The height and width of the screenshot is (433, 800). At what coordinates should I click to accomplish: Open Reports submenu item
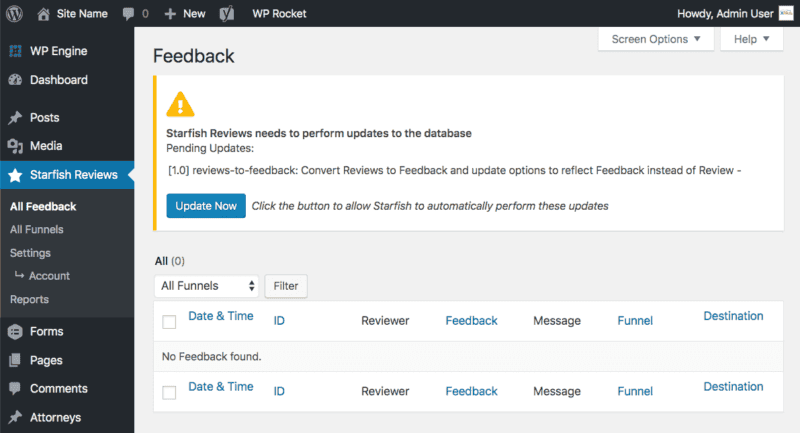29,299
